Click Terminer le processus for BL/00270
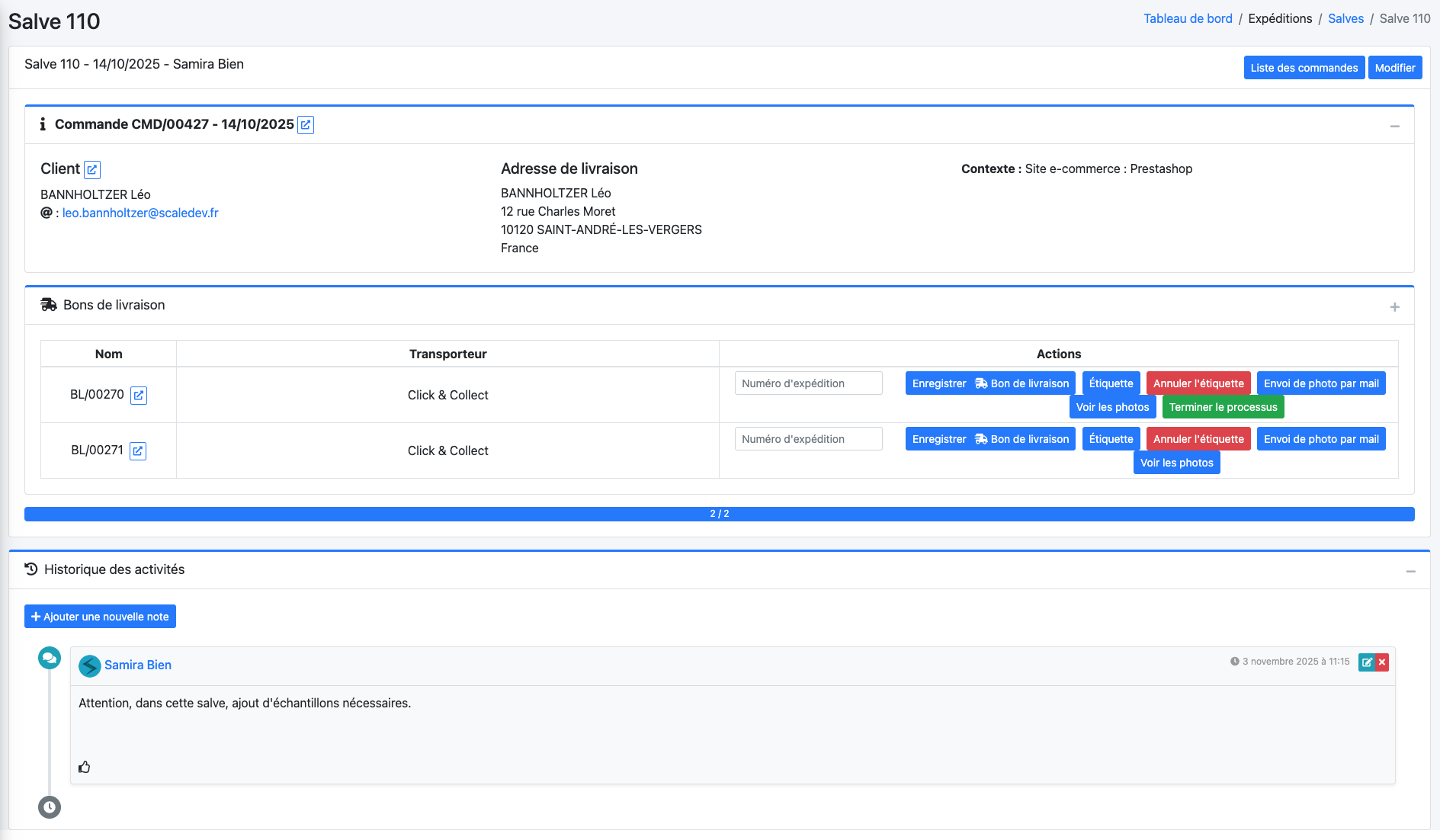 click(1223, 407)
